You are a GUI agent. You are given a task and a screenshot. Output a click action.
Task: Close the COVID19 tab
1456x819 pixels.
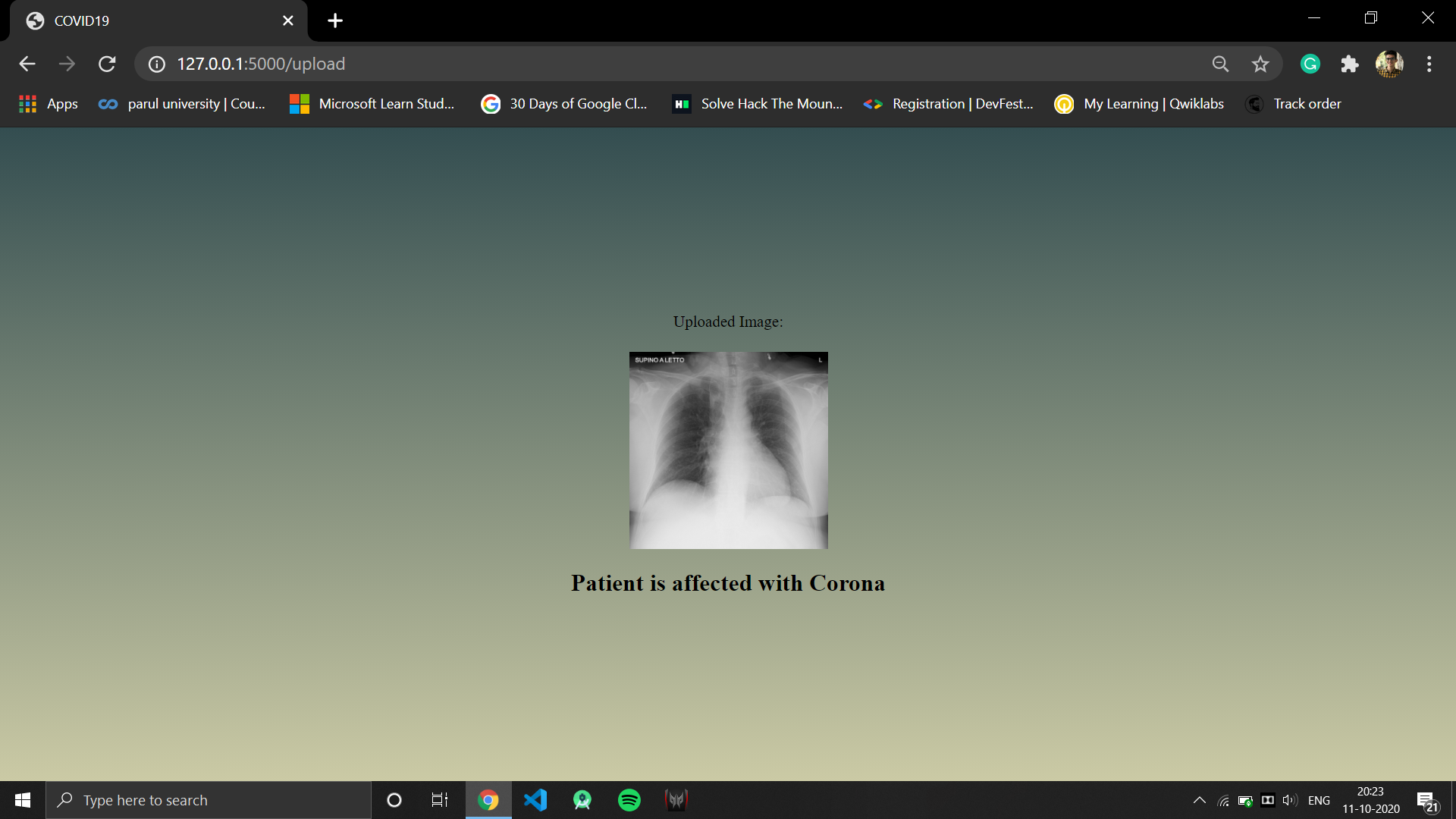click(x=288, y=20)
